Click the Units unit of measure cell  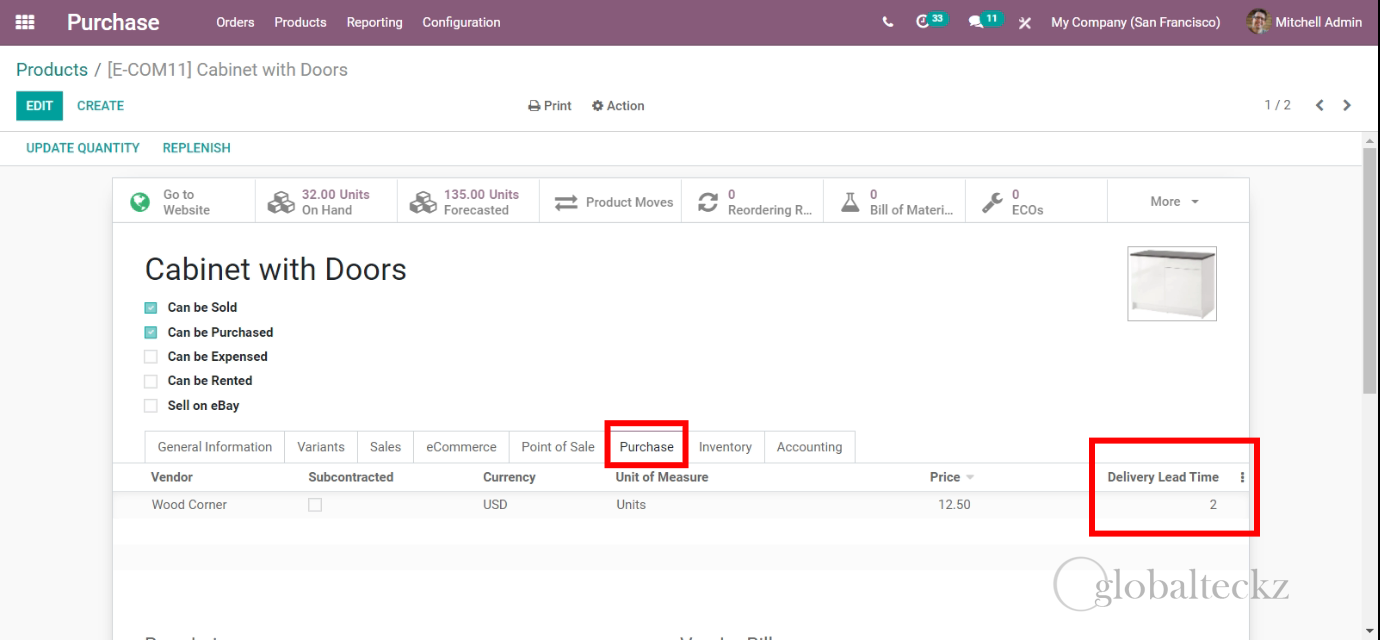pos(631,505)
